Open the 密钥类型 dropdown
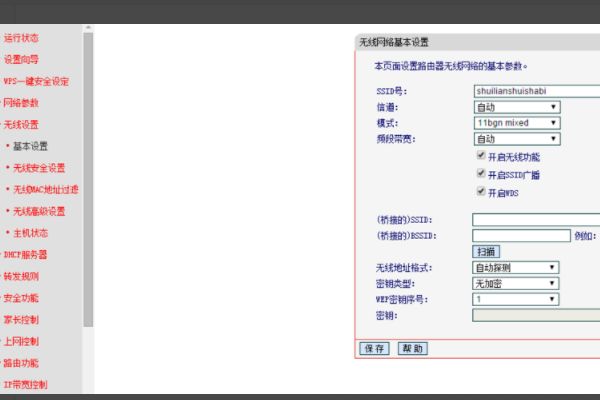Screen dimensions: 600x400 (515, 284)
